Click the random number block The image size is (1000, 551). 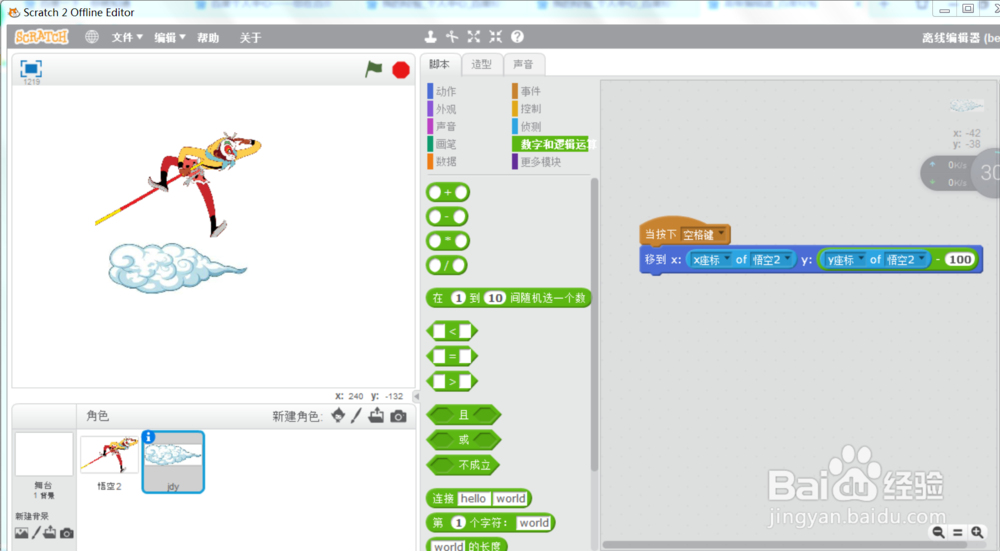pyautogui.click(x=509, y=298)
